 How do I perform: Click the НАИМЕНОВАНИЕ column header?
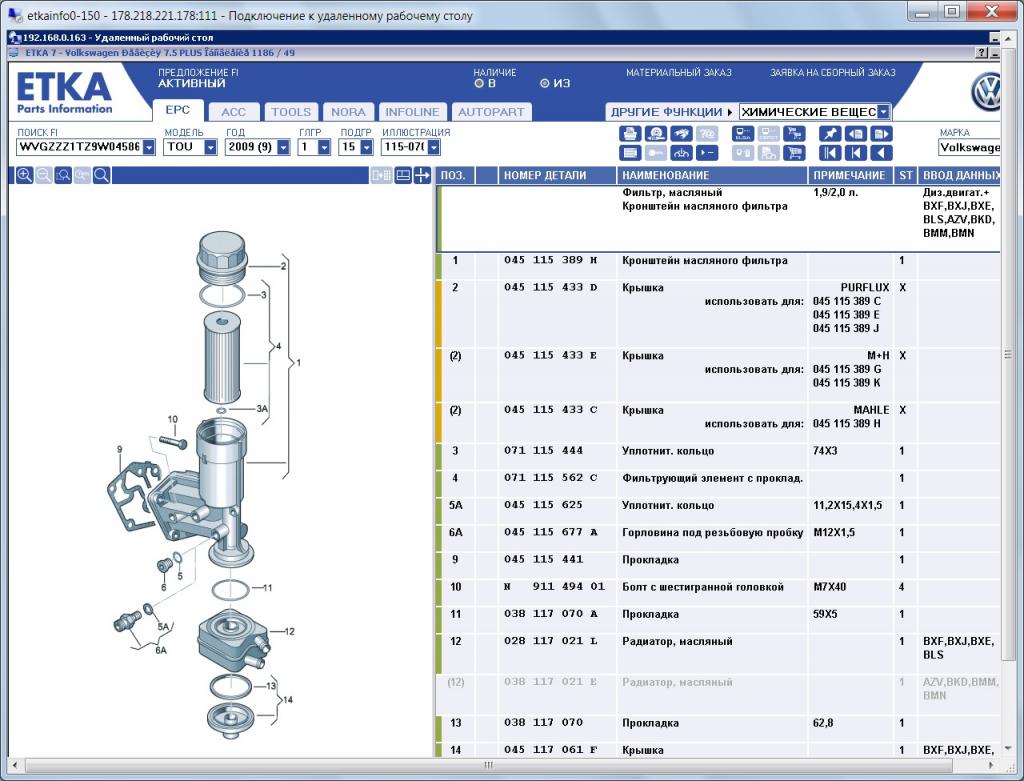(x=712, y=175)
